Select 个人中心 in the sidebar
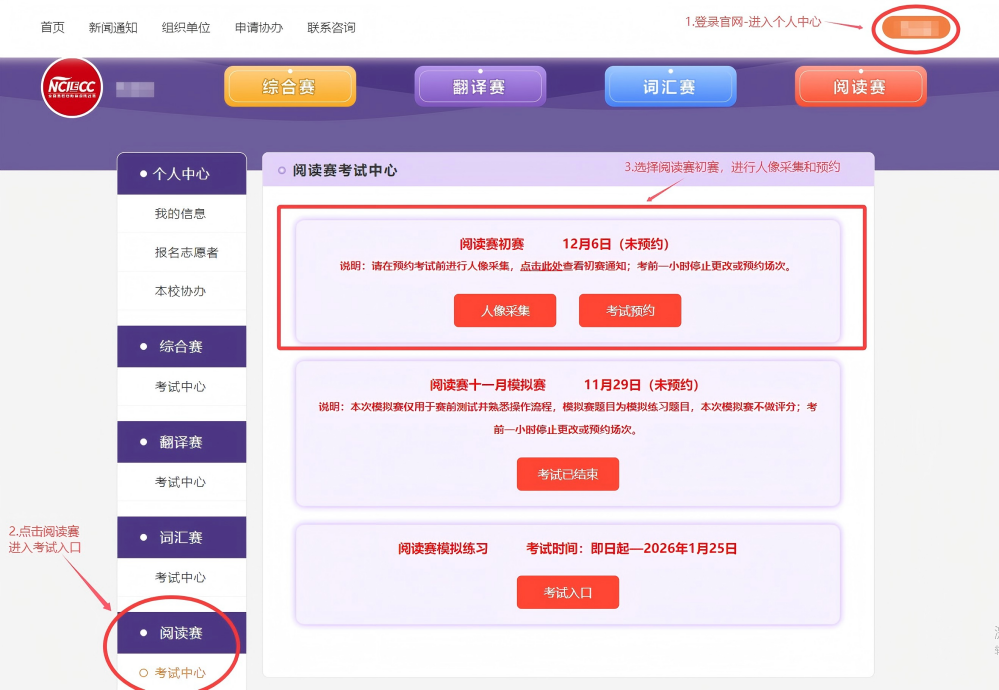This screenshot has height=690, width=999. (x=181, y=173)
